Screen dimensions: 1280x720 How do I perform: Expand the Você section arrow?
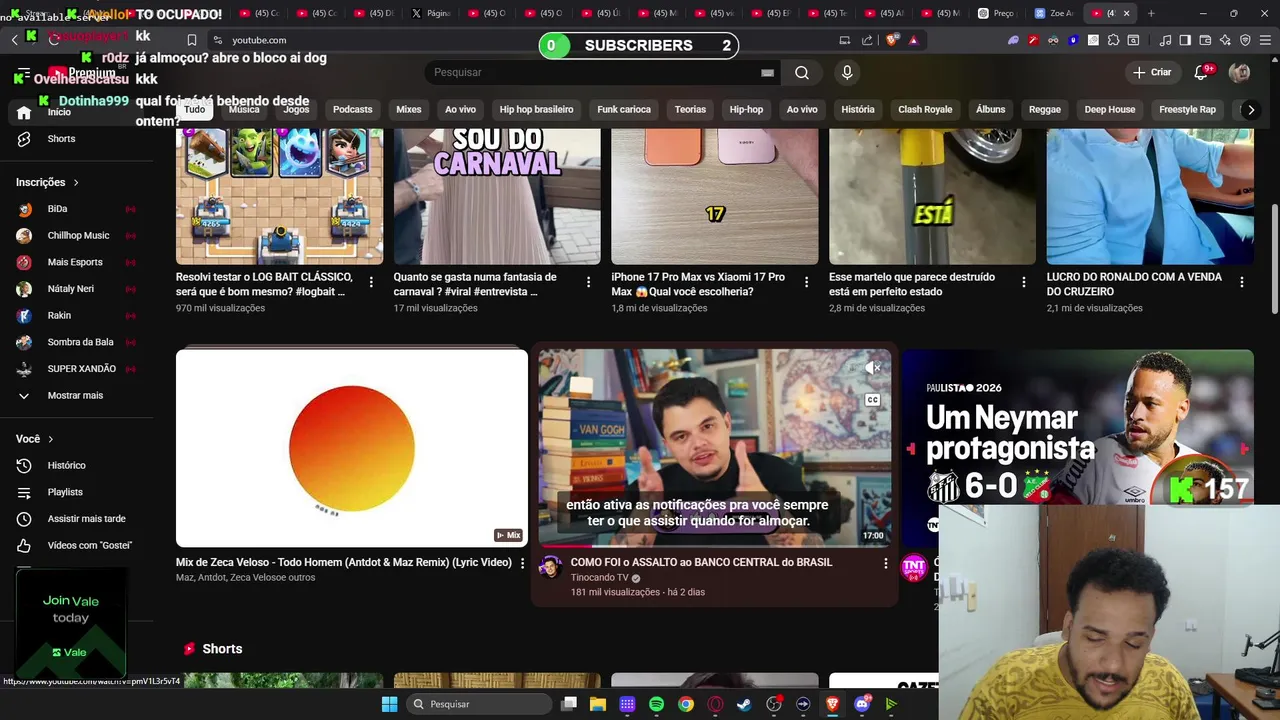coord(50,439)
